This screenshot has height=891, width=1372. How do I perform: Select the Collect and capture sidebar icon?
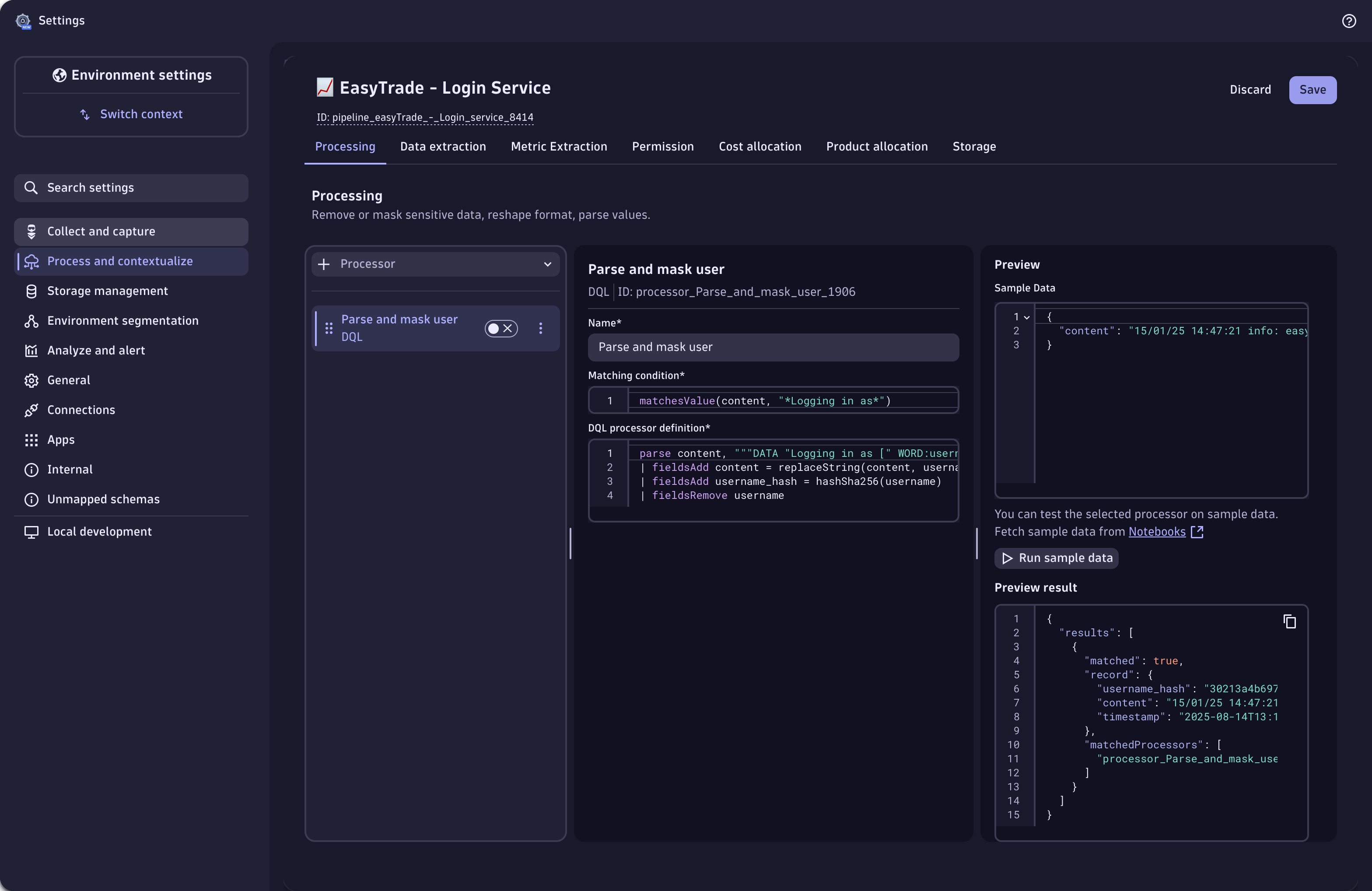(31, 231)
